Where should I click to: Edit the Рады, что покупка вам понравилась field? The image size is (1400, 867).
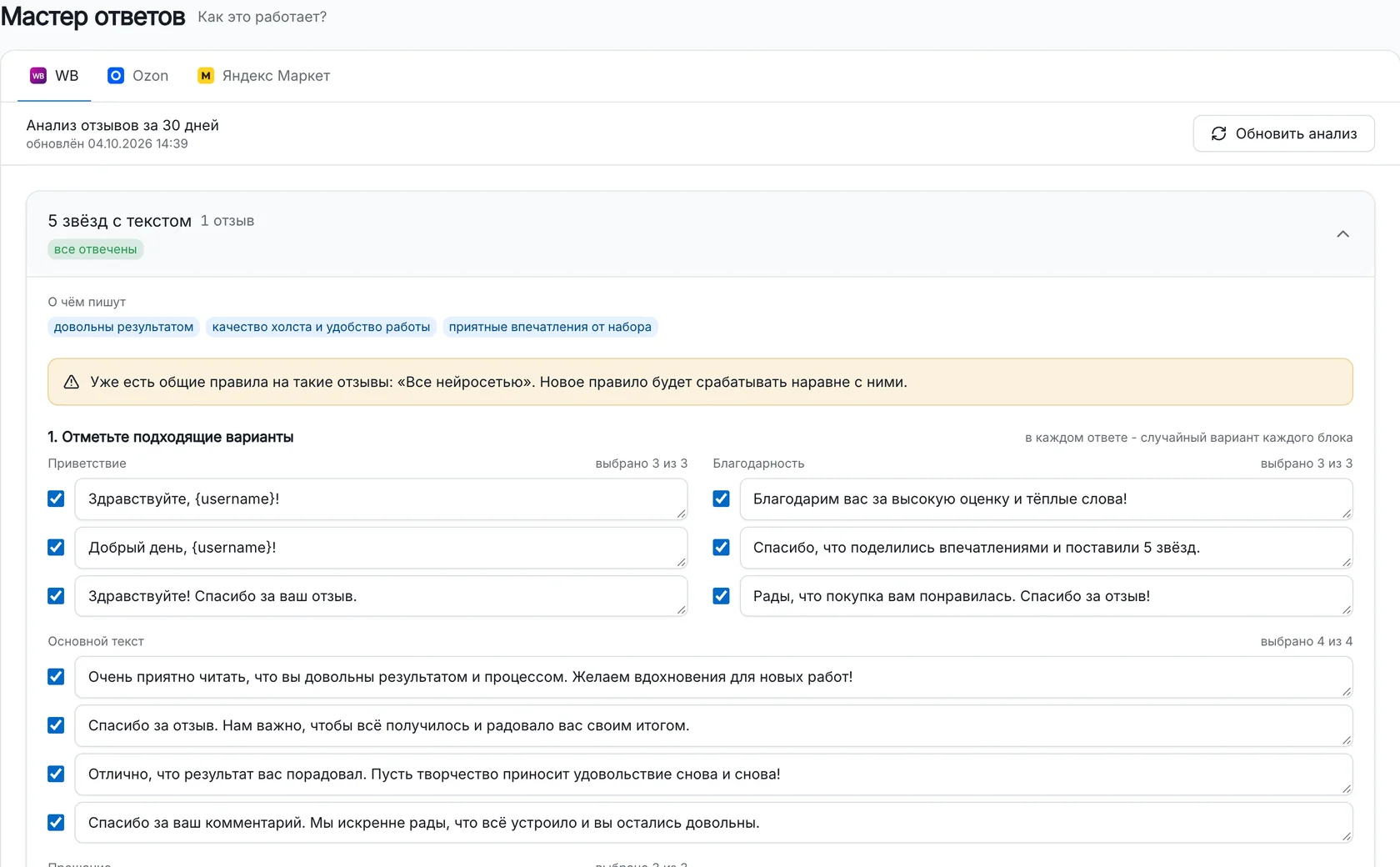[x=1046, y=596]
